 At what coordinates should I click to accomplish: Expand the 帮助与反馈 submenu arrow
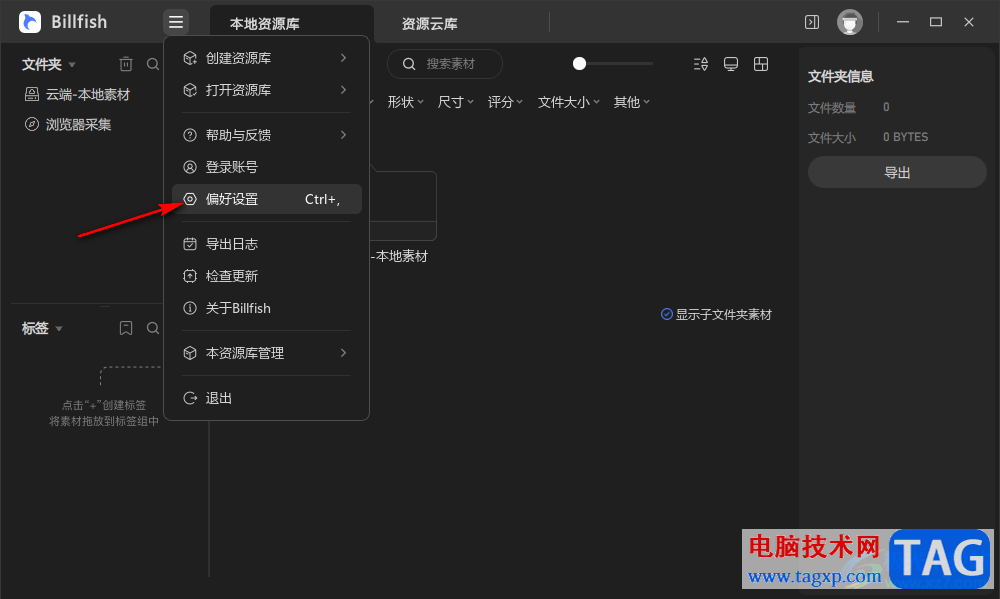click(343, 135)
